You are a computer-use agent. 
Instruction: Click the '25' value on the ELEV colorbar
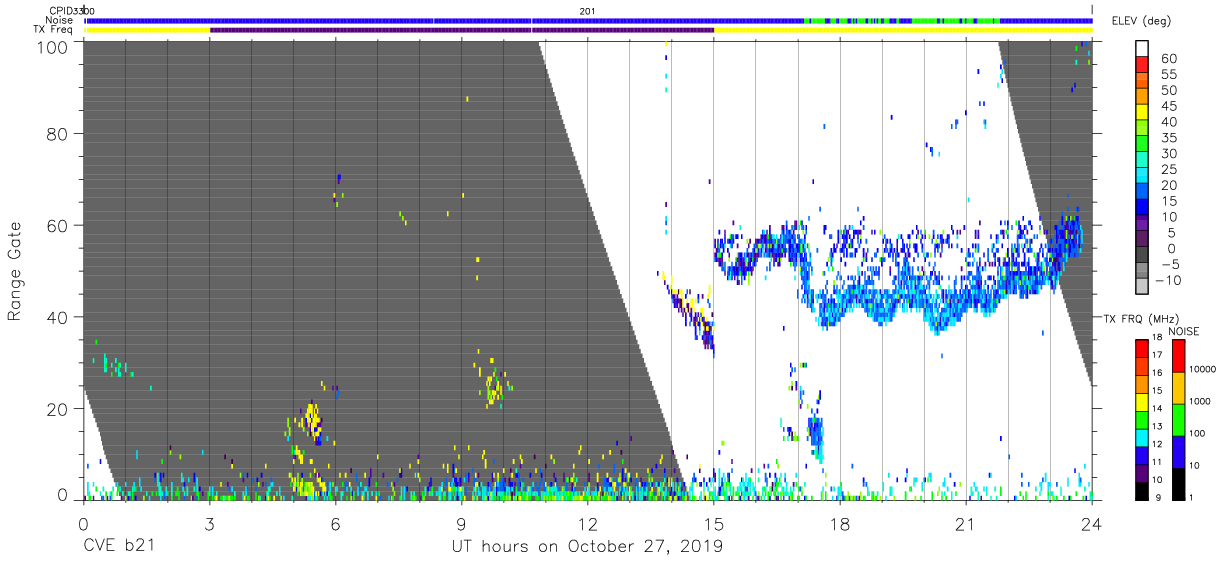1168,170
